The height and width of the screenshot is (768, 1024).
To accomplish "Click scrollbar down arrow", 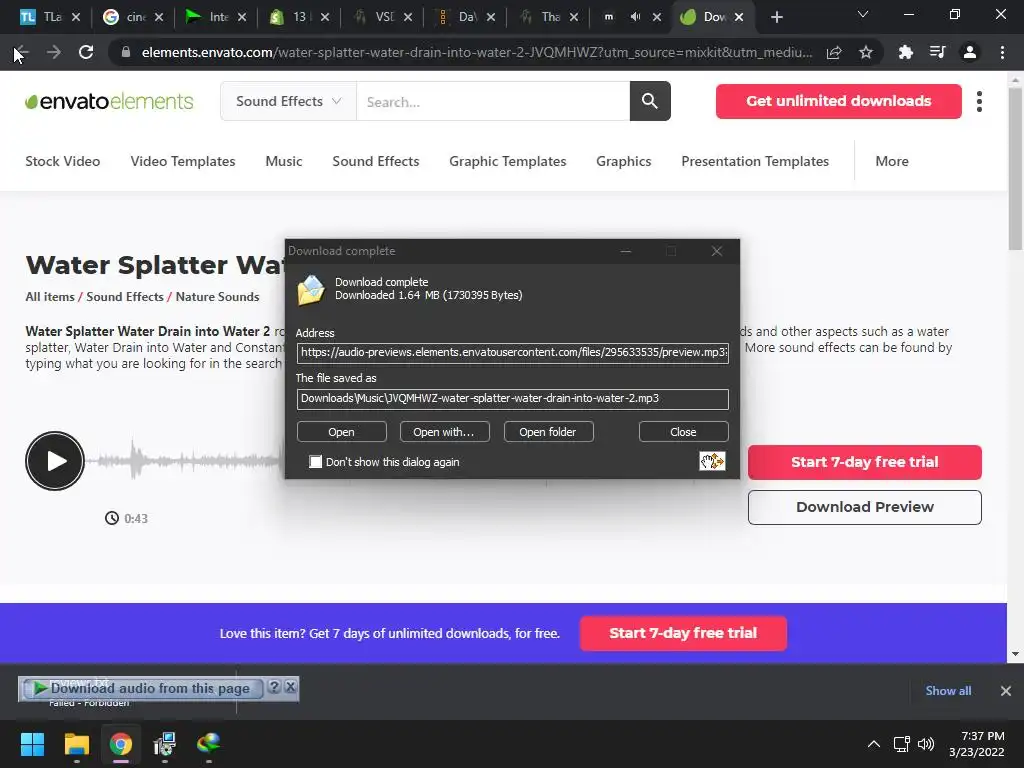I will (x=1015, y=654).
